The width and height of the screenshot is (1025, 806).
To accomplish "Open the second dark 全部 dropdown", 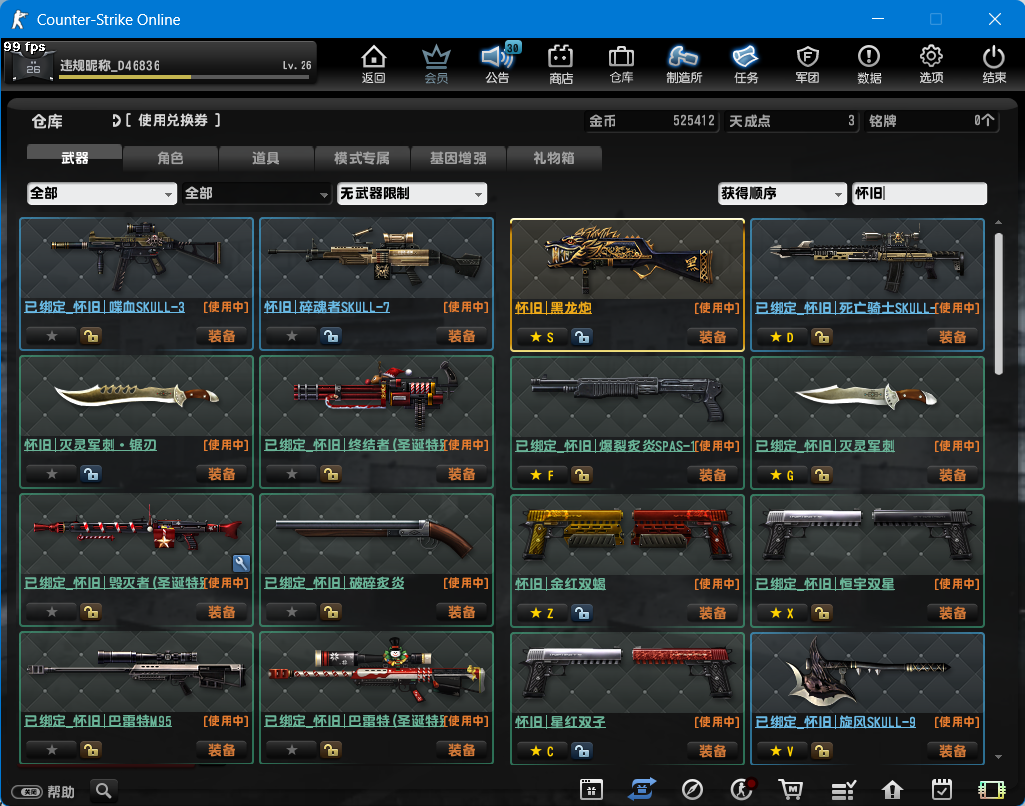I will (256, 193).
